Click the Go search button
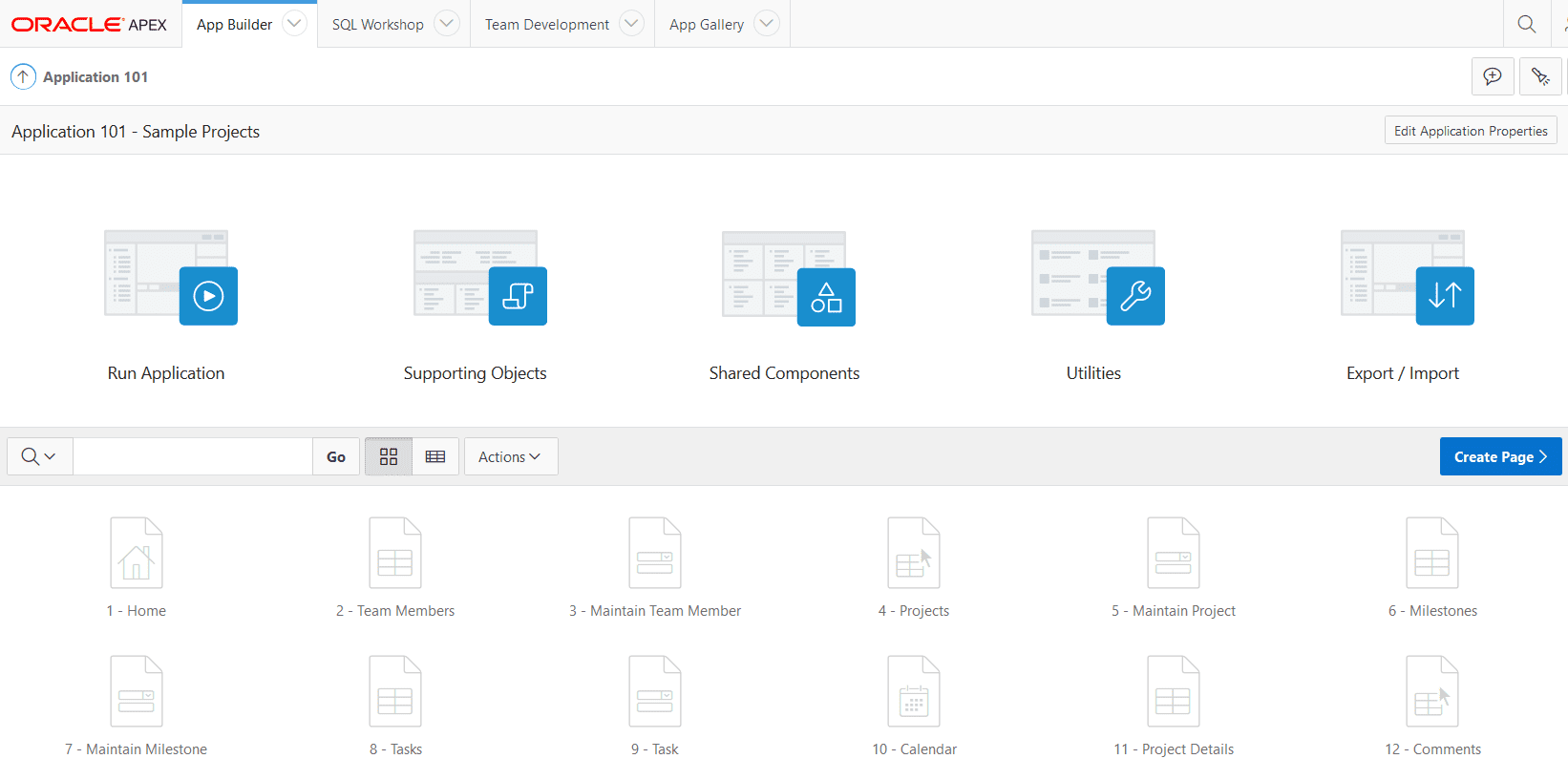Viewport: 1568px width, 780px height. (336, 456)
